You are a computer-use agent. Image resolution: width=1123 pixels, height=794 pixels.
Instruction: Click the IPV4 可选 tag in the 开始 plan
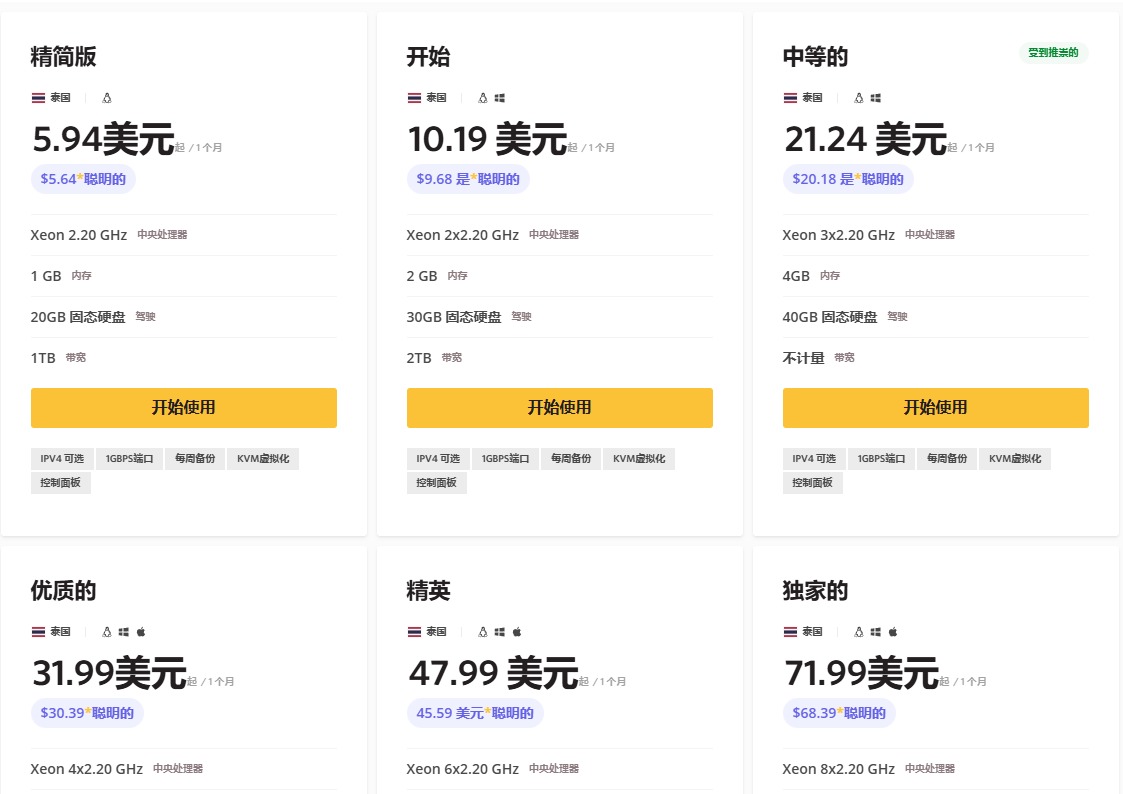pyautogui.click(x=438, y=459)
